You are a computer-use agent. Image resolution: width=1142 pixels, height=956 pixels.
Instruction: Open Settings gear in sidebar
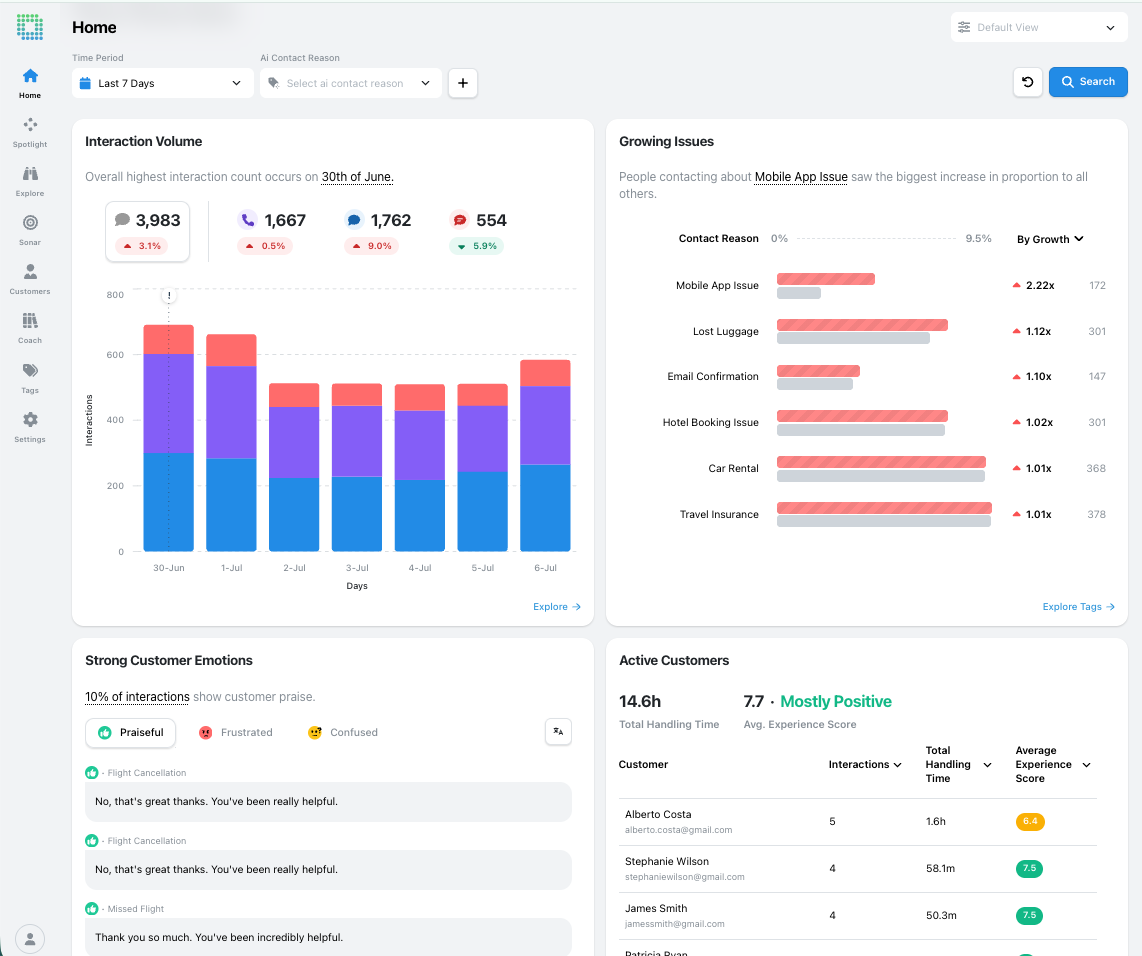point(30,427)
